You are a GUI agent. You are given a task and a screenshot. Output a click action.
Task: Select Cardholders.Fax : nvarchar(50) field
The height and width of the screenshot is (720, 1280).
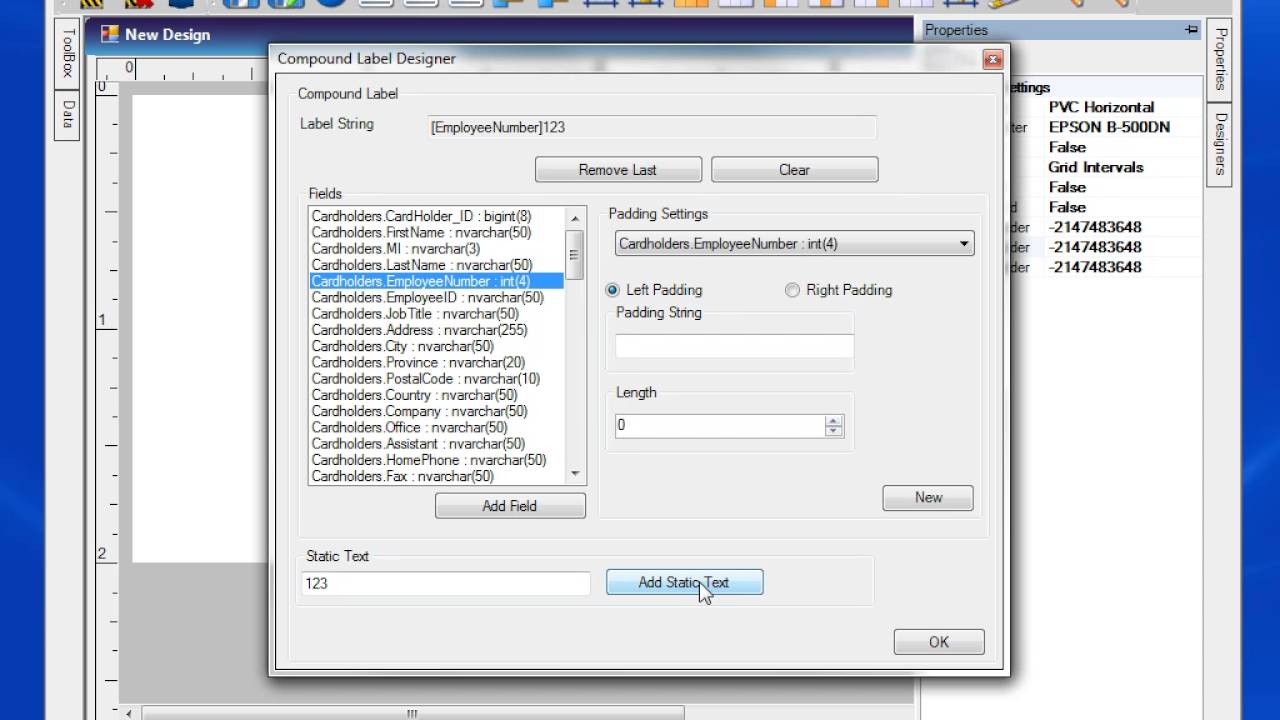click(436, 476)
